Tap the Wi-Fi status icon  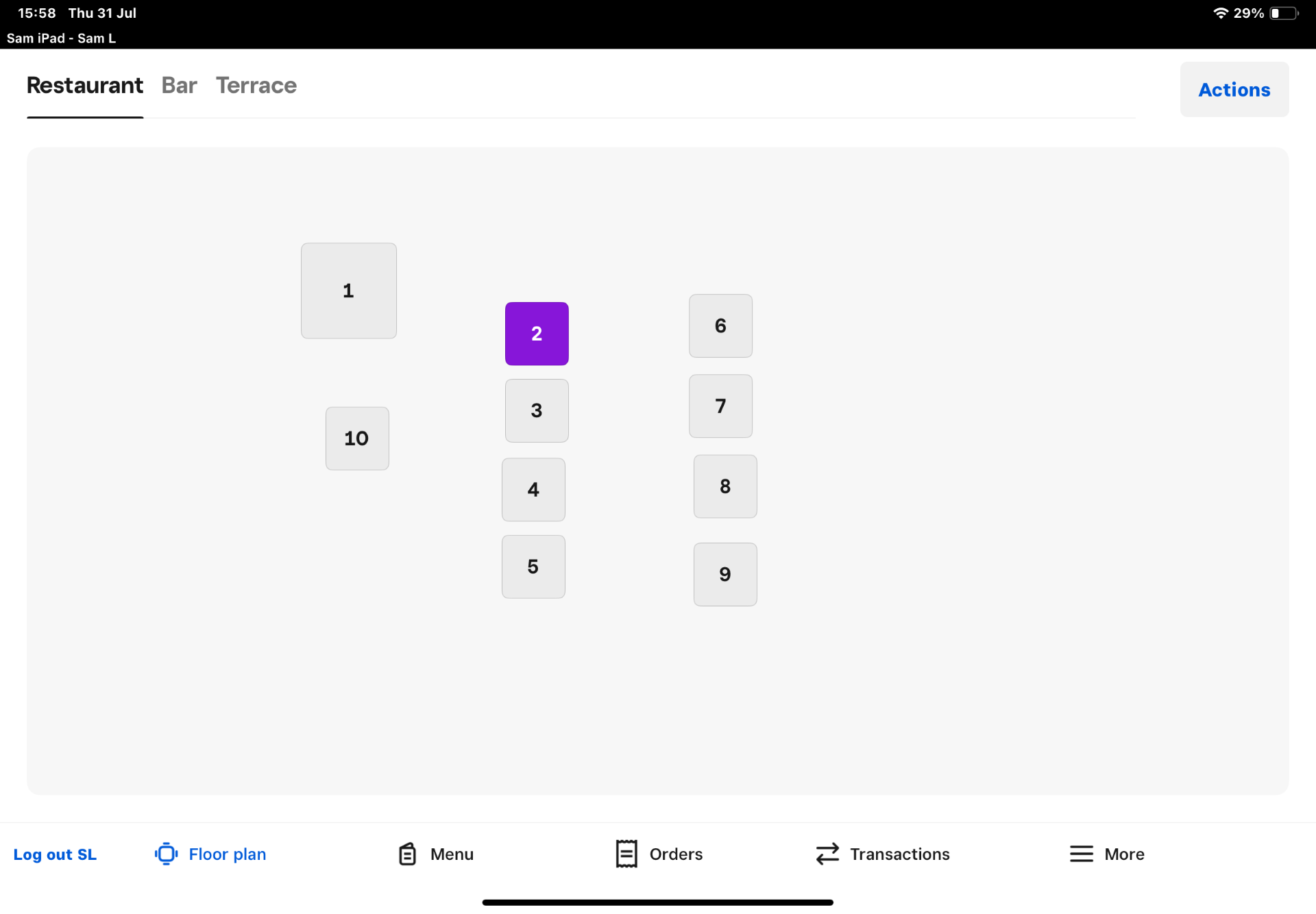coord(1220,13)
